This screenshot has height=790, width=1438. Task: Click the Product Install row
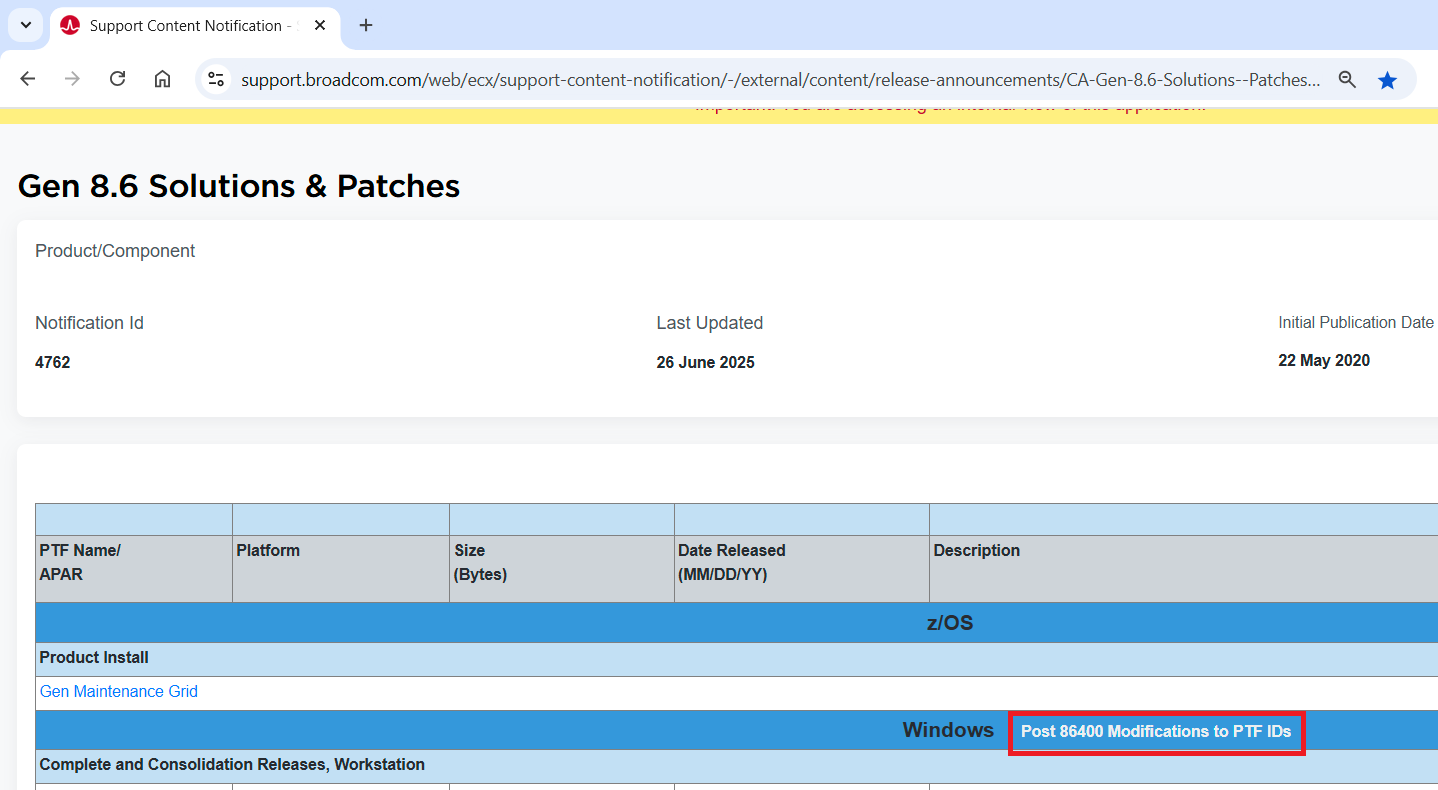click(x=737, y=658)
